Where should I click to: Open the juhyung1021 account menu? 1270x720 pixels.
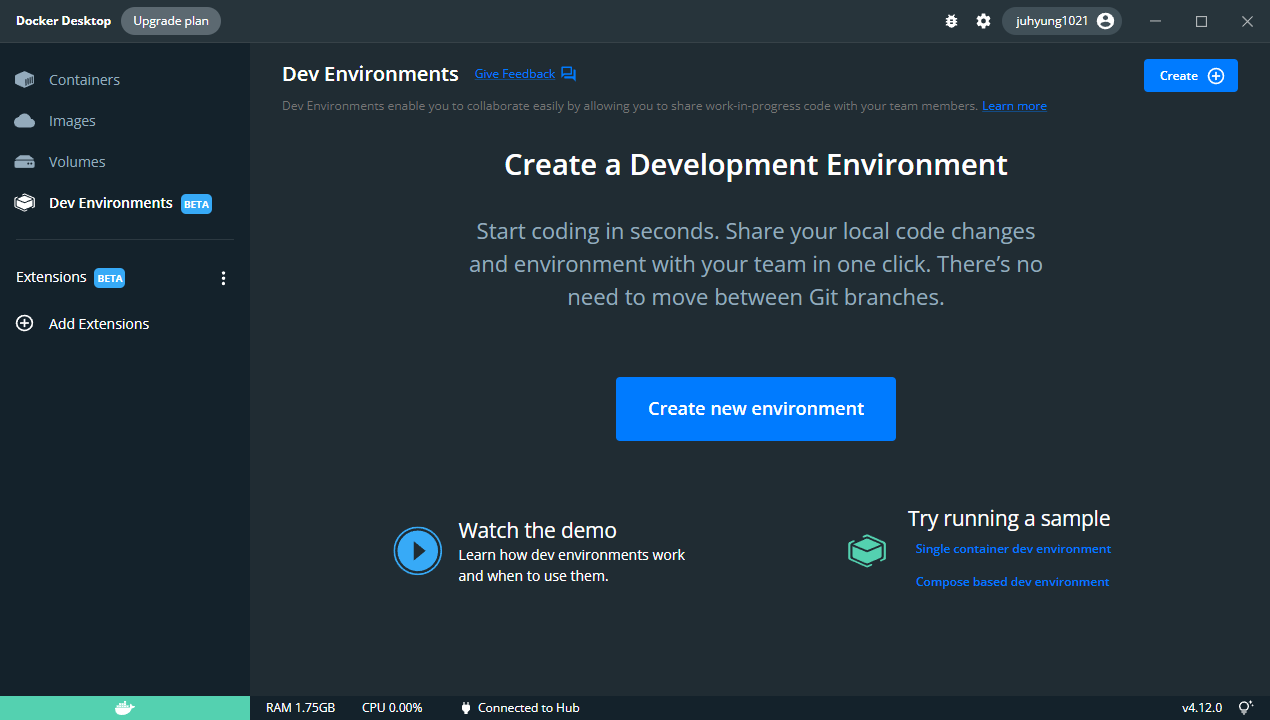[1062, 21]
